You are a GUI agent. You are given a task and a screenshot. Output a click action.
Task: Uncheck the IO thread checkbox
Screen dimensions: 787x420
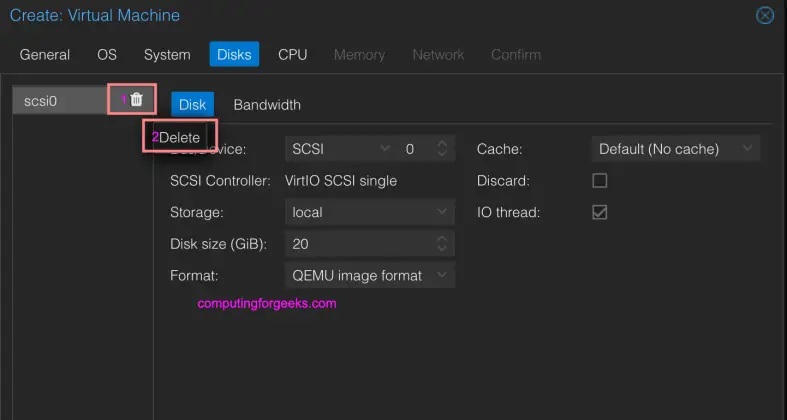[x=600, y=212]
